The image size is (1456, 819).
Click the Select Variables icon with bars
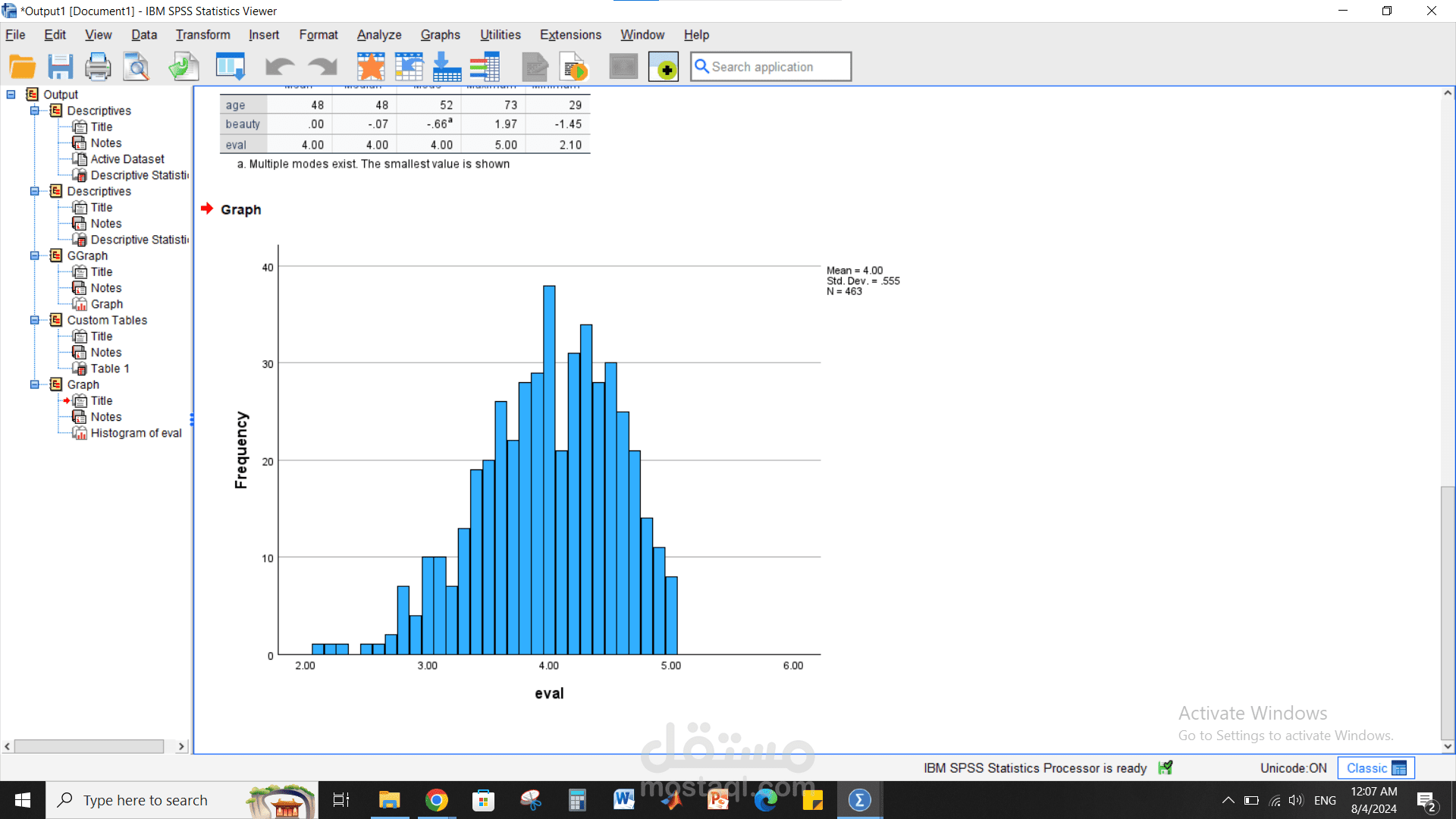pos(485,67)
